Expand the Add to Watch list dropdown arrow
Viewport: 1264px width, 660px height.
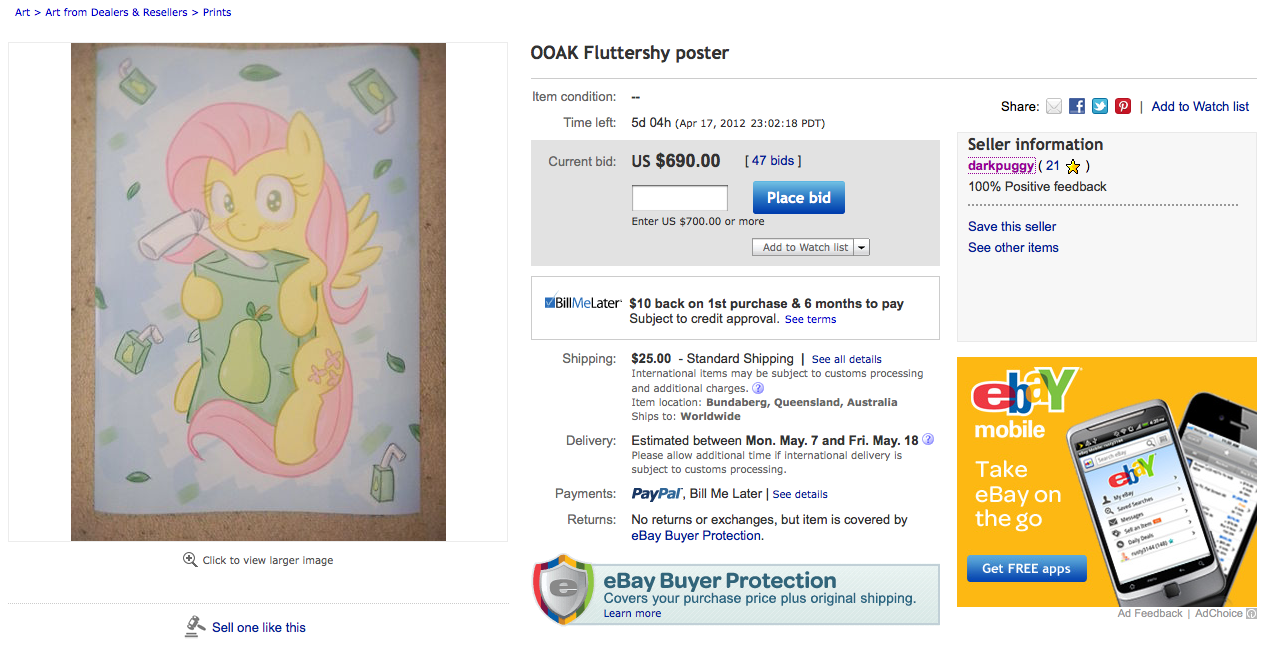(862, 247)
